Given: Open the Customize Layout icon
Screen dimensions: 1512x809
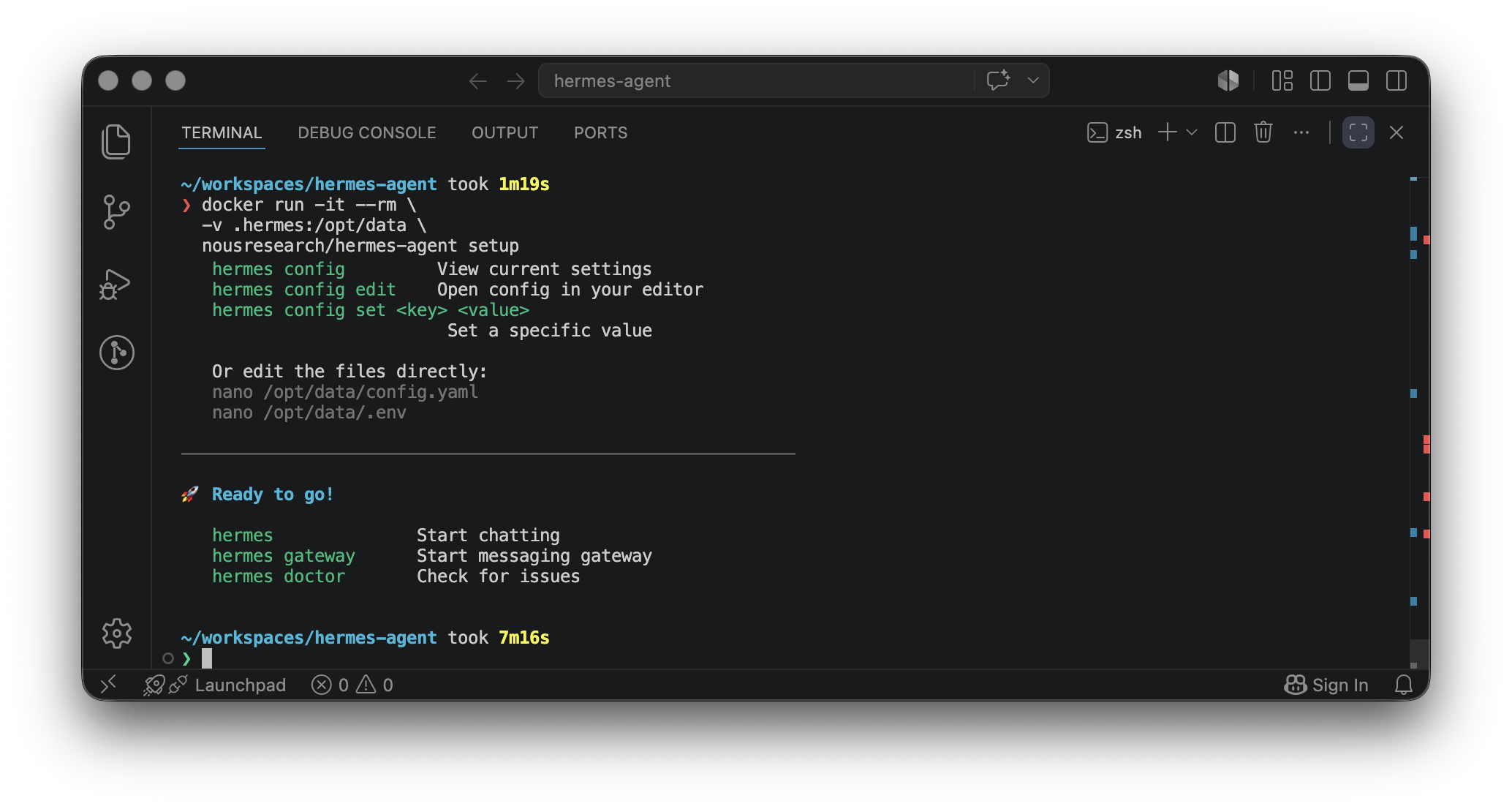Looking at the screenshot, I should [1282, 80].
